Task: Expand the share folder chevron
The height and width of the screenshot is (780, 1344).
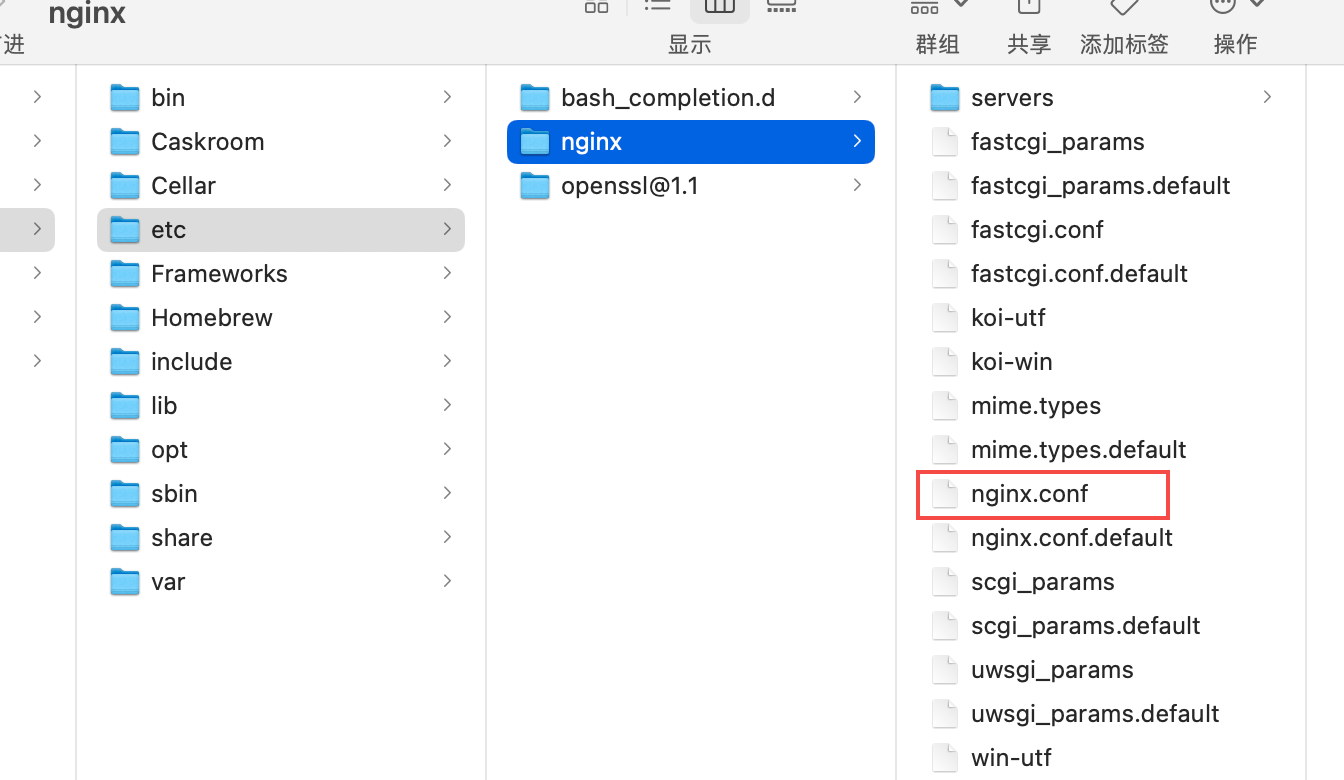Action: coord(447,537)
